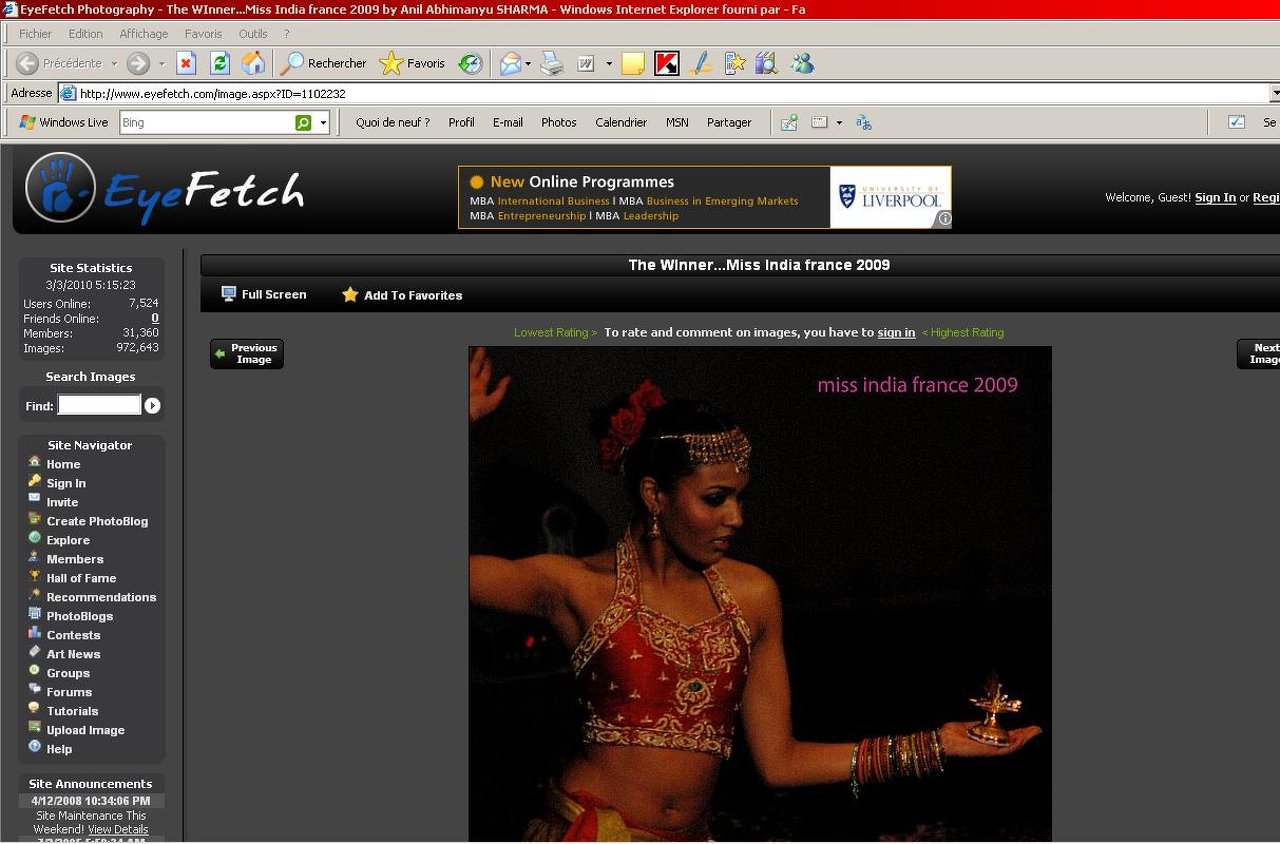Click the Upload Image icon in navigator
This screenshot has width=1280, height=844.
[x=35, y=728]
